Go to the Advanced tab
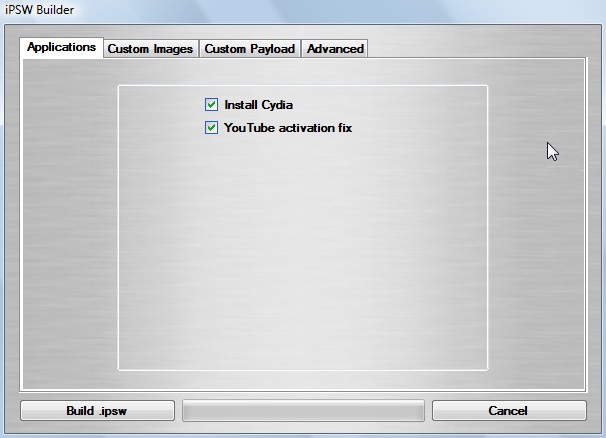Image resolution: width=606 pixels, height=438 pixels. coord(335,49)
